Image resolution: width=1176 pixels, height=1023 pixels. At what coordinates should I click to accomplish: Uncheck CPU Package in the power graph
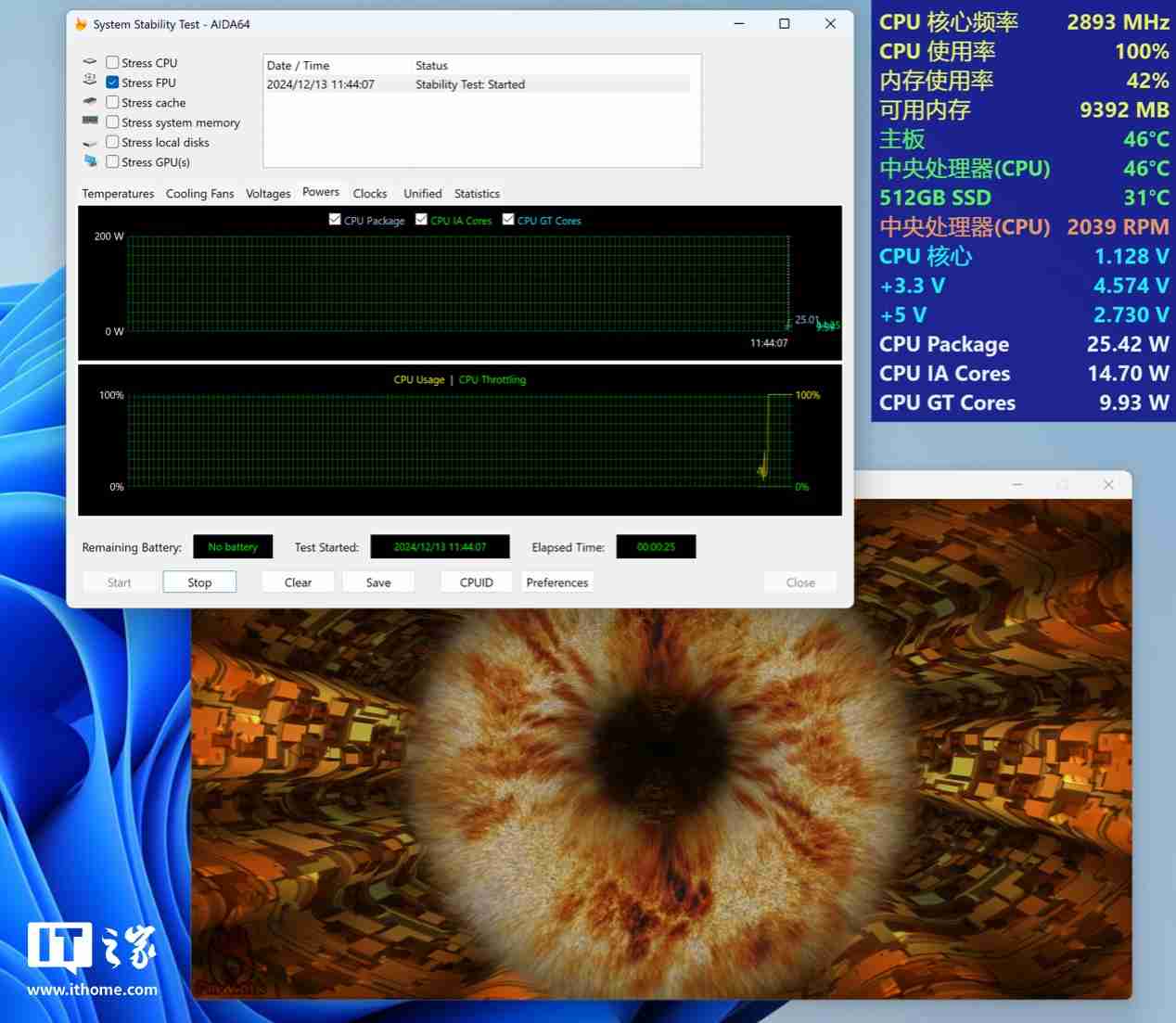tap(335, 219)
